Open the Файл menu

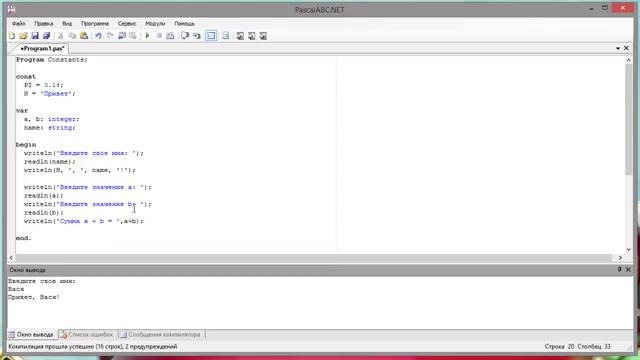pos(18,24)
